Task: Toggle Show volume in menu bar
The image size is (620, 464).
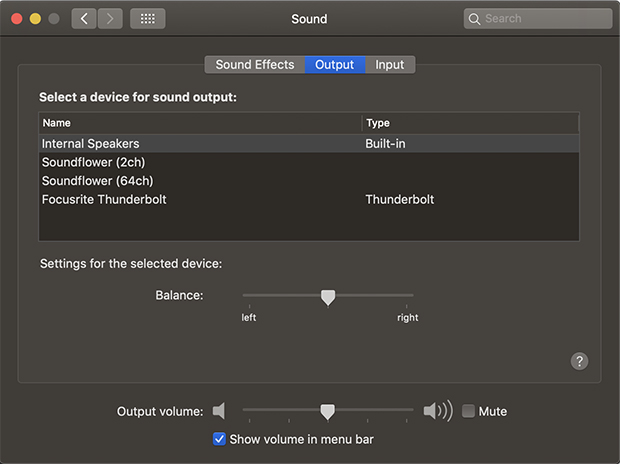Action: click(220, 439)
